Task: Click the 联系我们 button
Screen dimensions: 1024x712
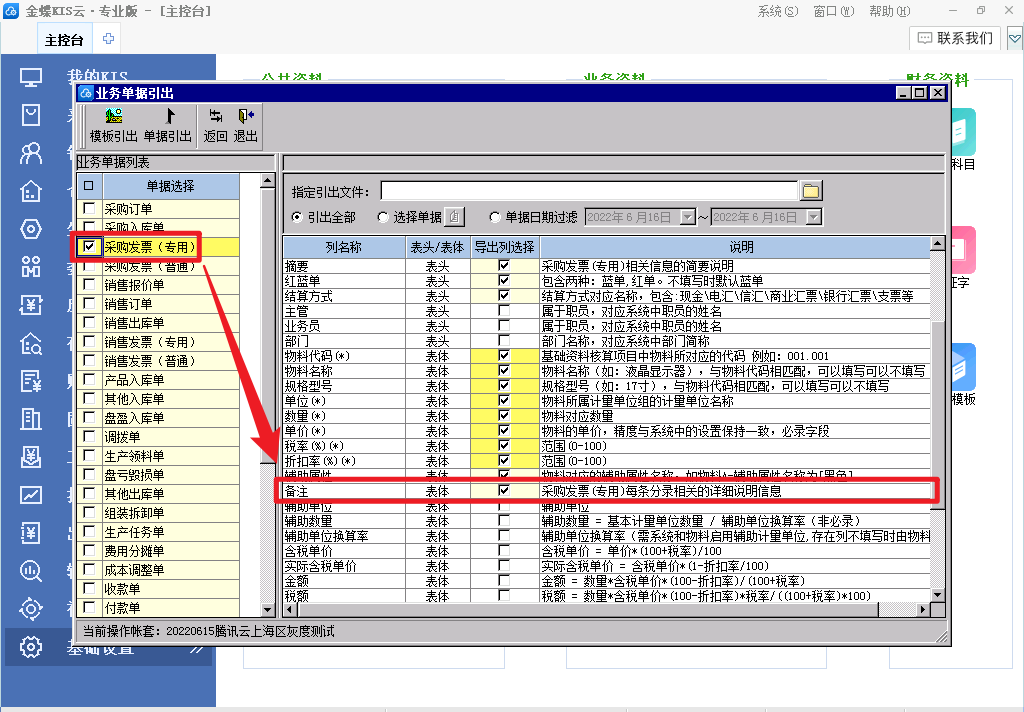Action: (x=955, y=39)
